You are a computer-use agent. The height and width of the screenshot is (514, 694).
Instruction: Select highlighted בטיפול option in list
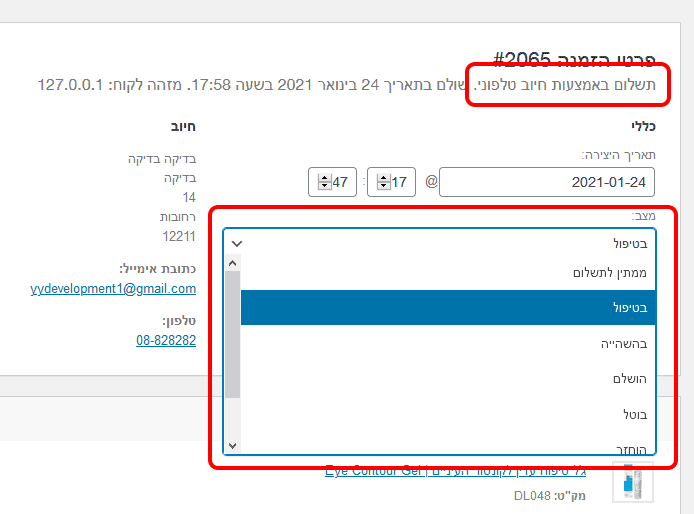448,308
